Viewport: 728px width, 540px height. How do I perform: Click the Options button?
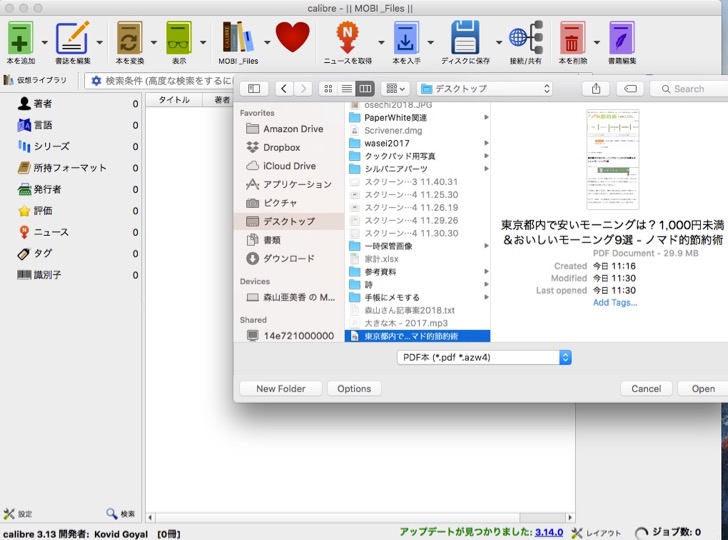pyautogui.click(x=354, y=389)
